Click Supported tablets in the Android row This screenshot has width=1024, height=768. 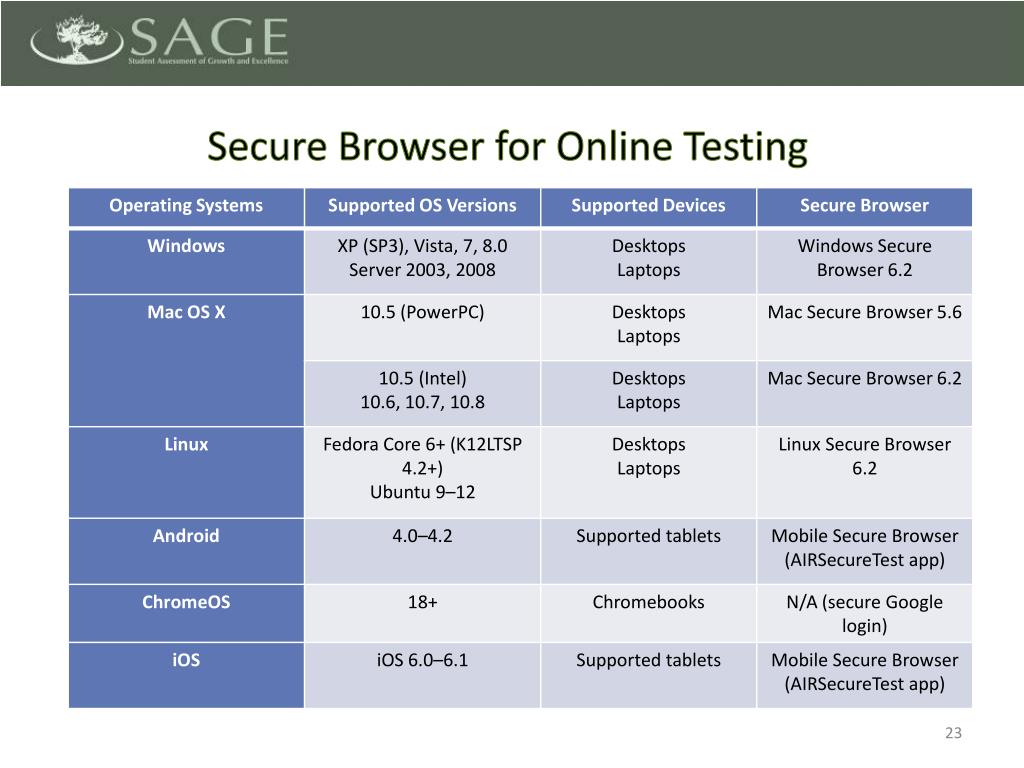[648, 551]
